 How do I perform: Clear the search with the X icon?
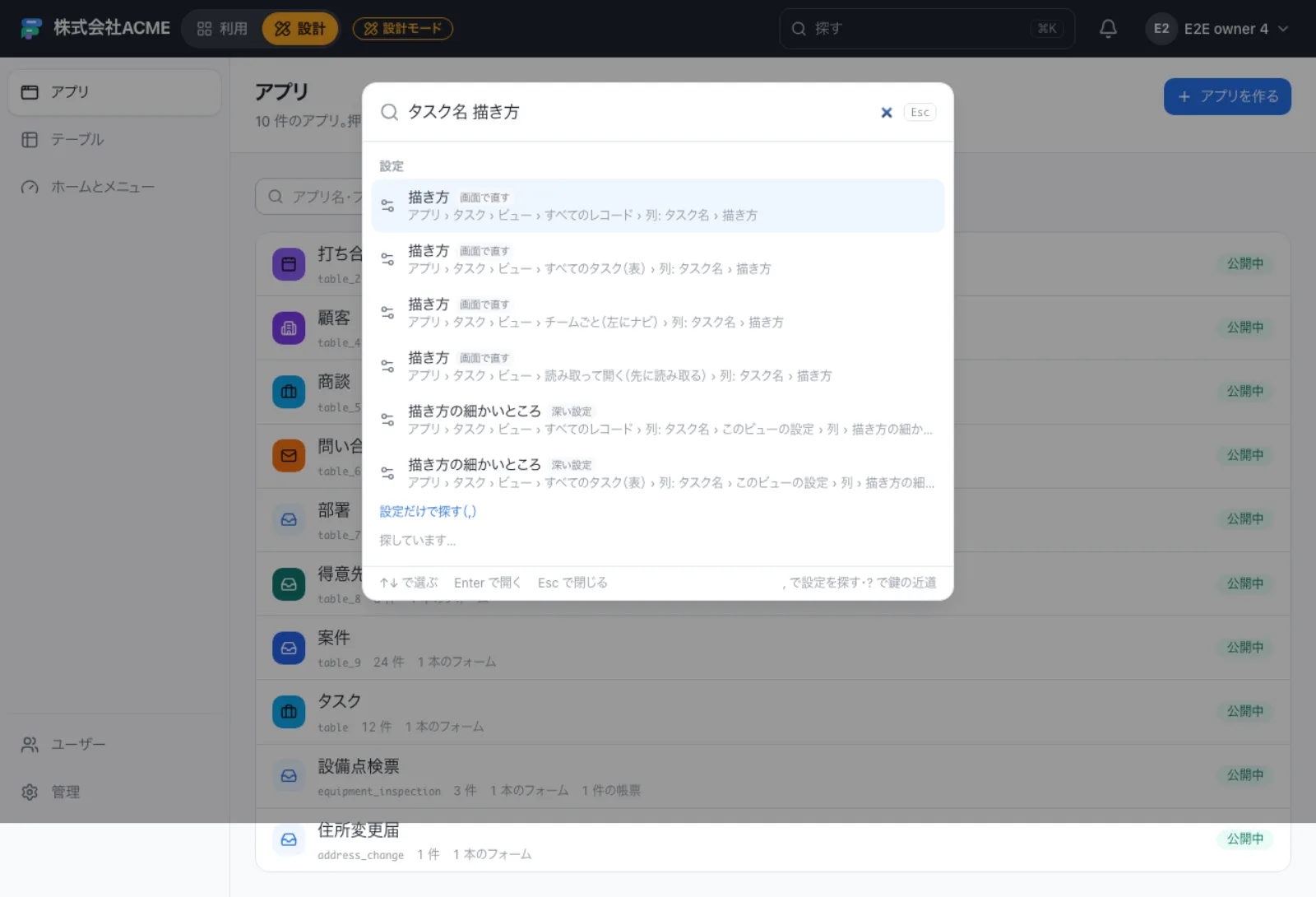point(887,113)
